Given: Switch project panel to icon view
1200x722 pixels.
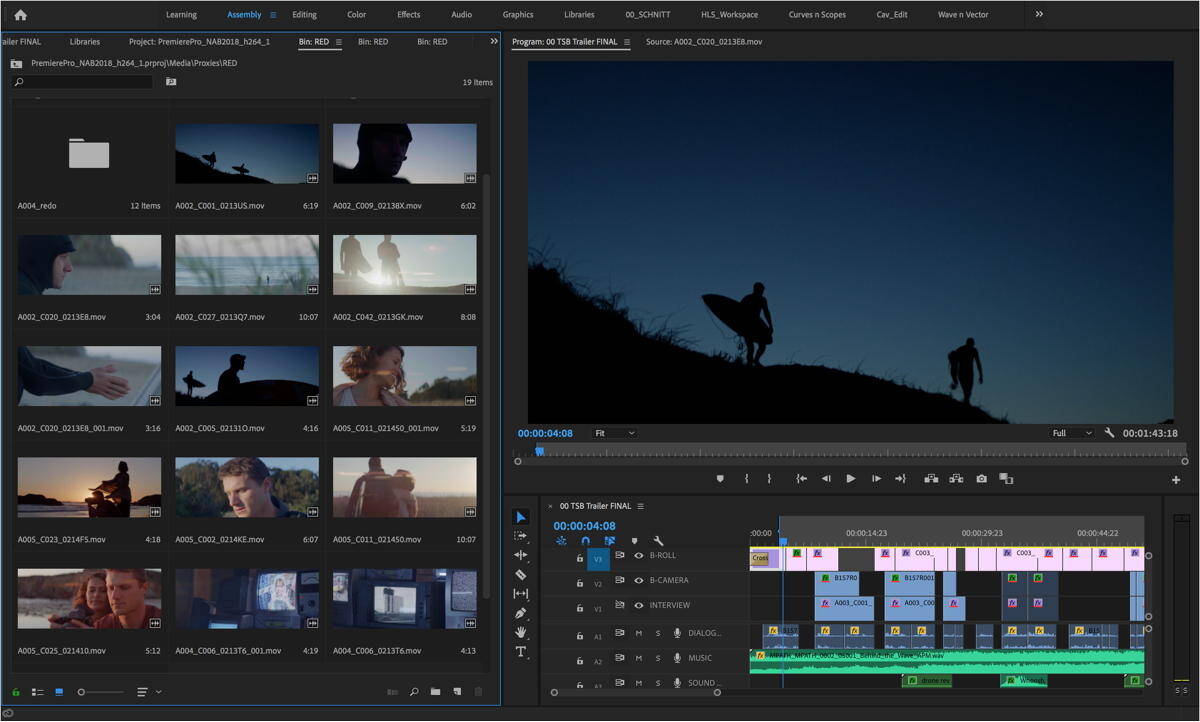Looking at the screenshot, I should (x=58, y=691).
